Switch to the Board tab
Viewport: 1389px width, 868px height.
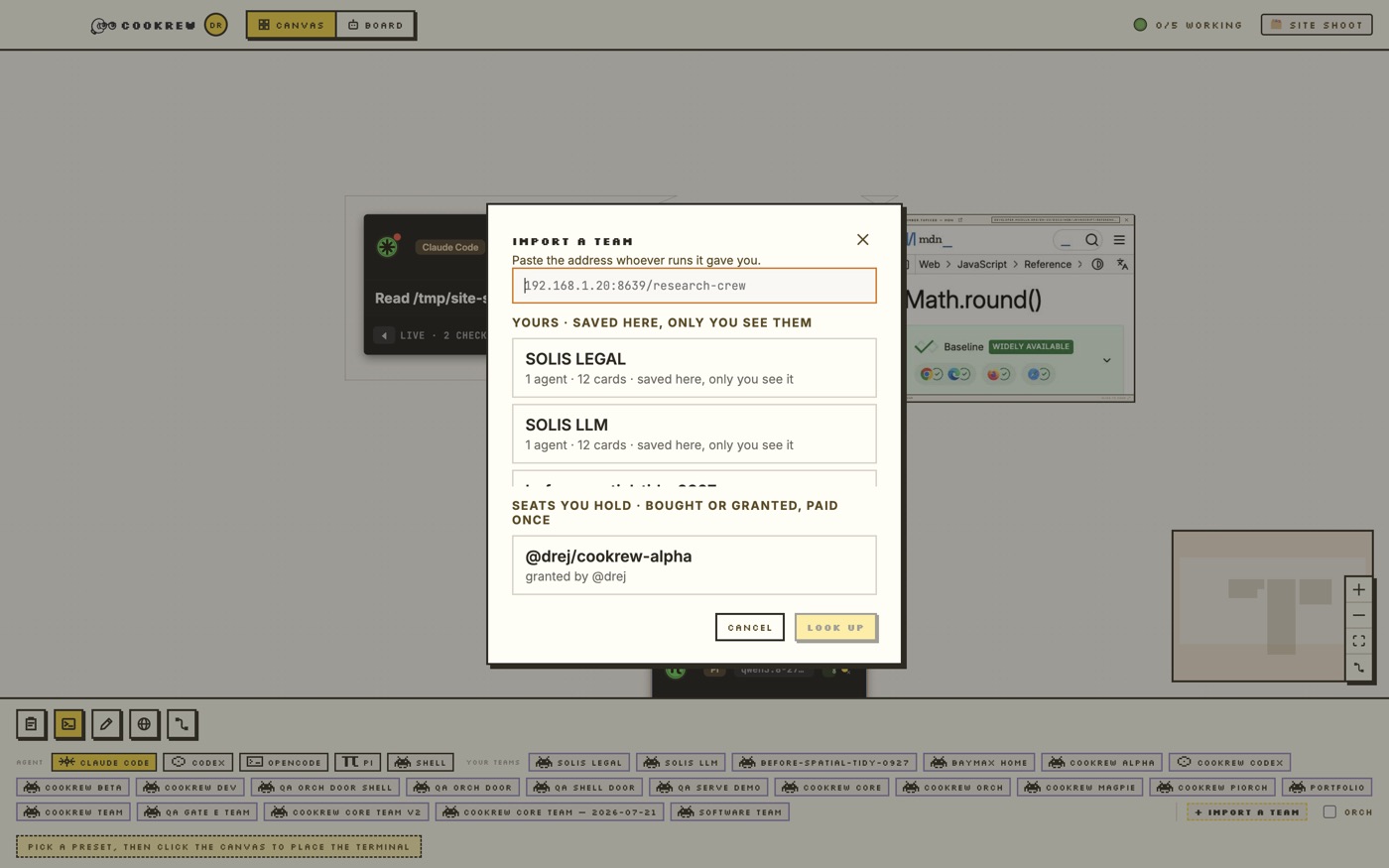(x=375, y=25)
